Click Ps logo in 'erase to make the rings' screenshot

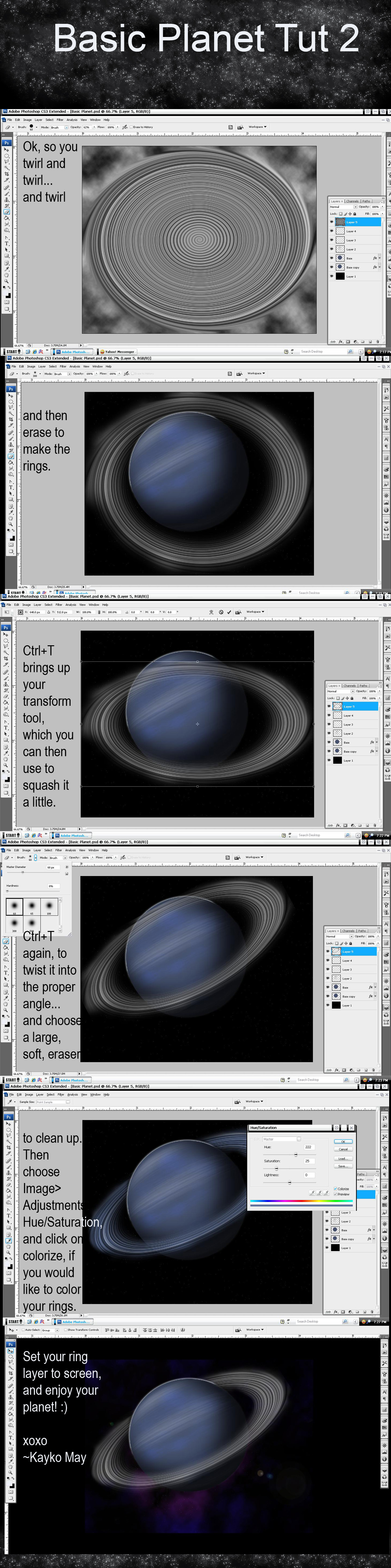point(11,388)
